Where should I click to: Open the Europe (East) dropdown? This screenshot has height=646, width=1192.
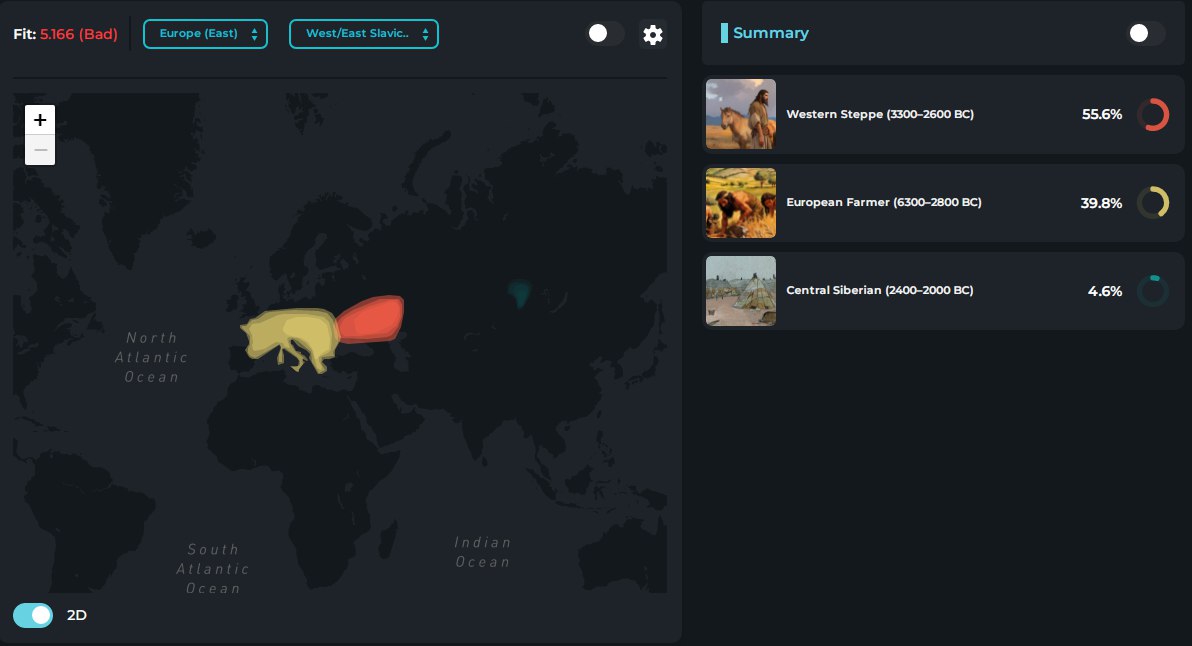click(x=205, y=34)
